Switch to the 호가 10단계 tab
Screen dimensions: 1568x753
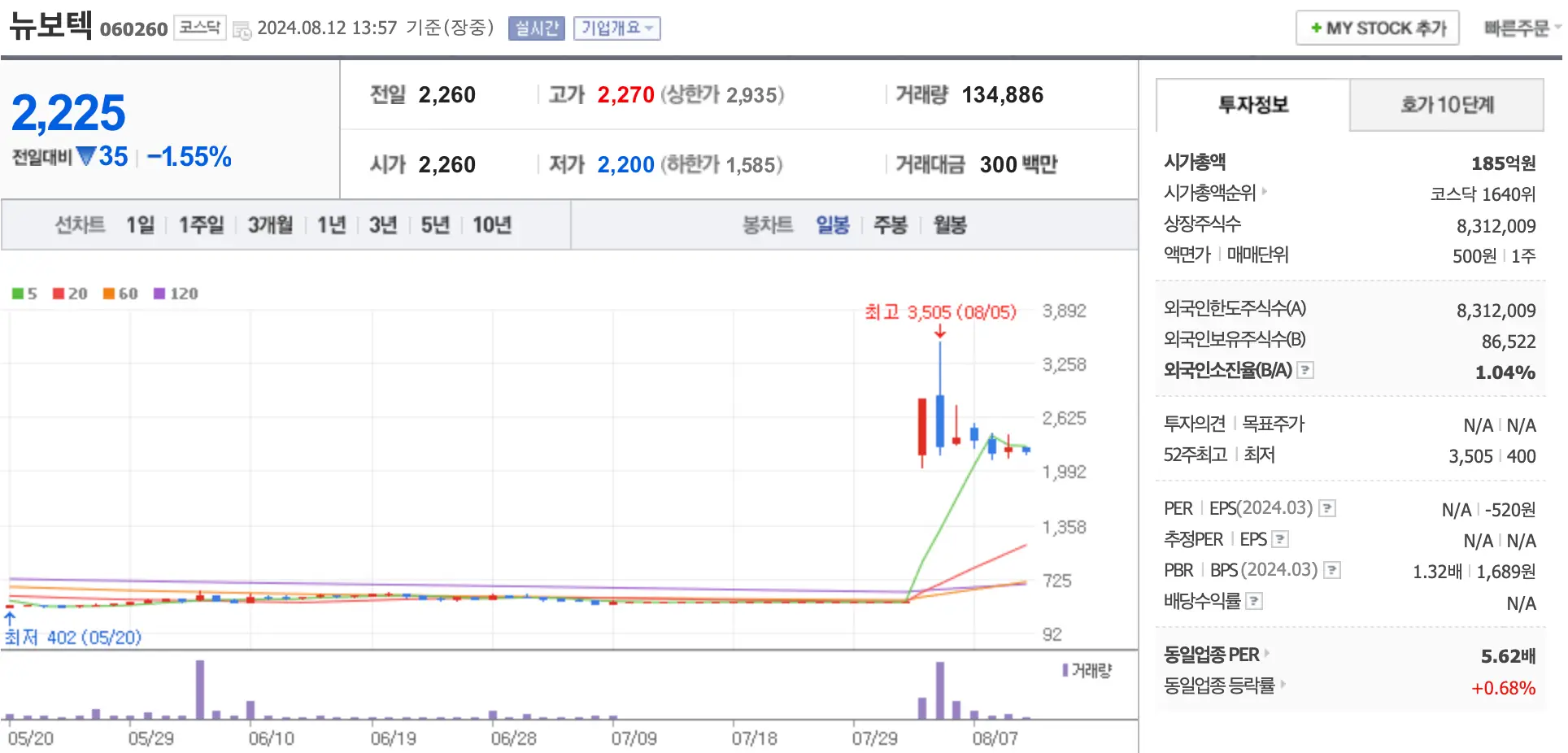[1447, 106]
